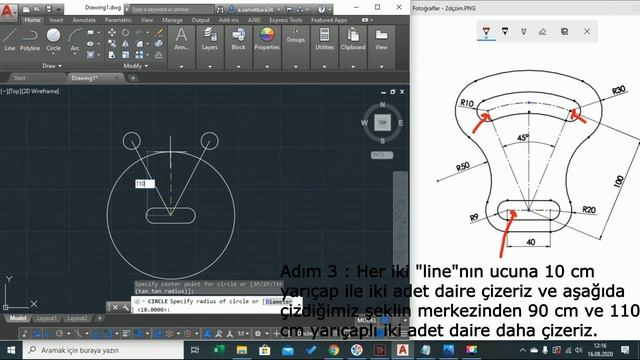
Task: Choose the Diameter option in command line
Action: point(278,302)
